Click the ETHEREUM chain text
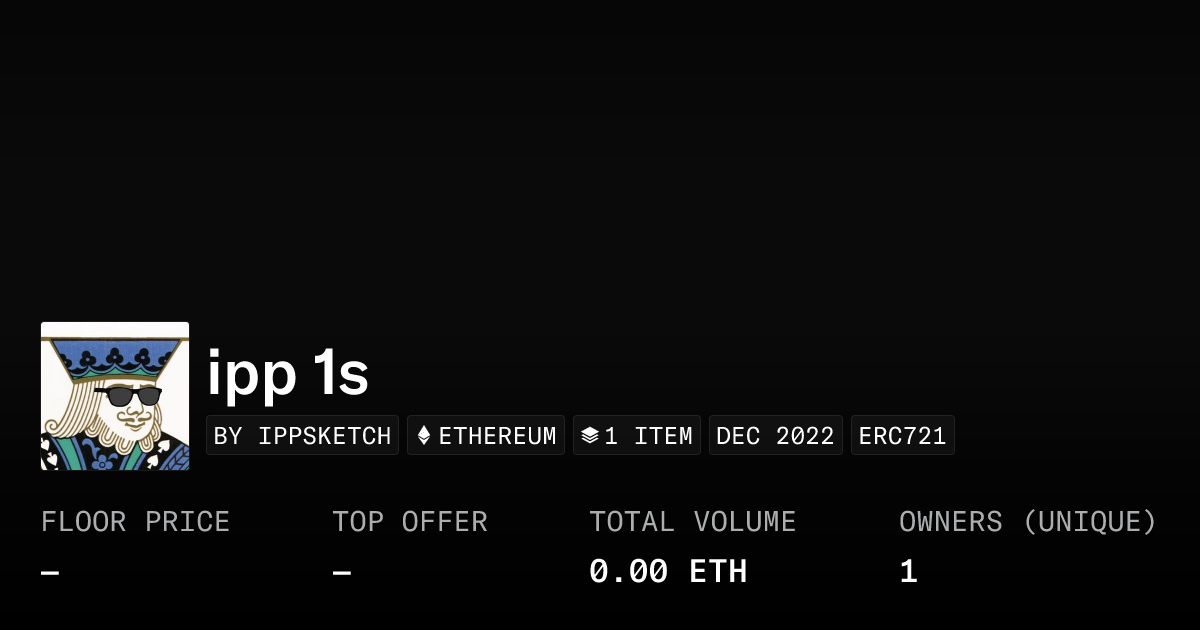Screen dimensions: 1200x630 497,436
